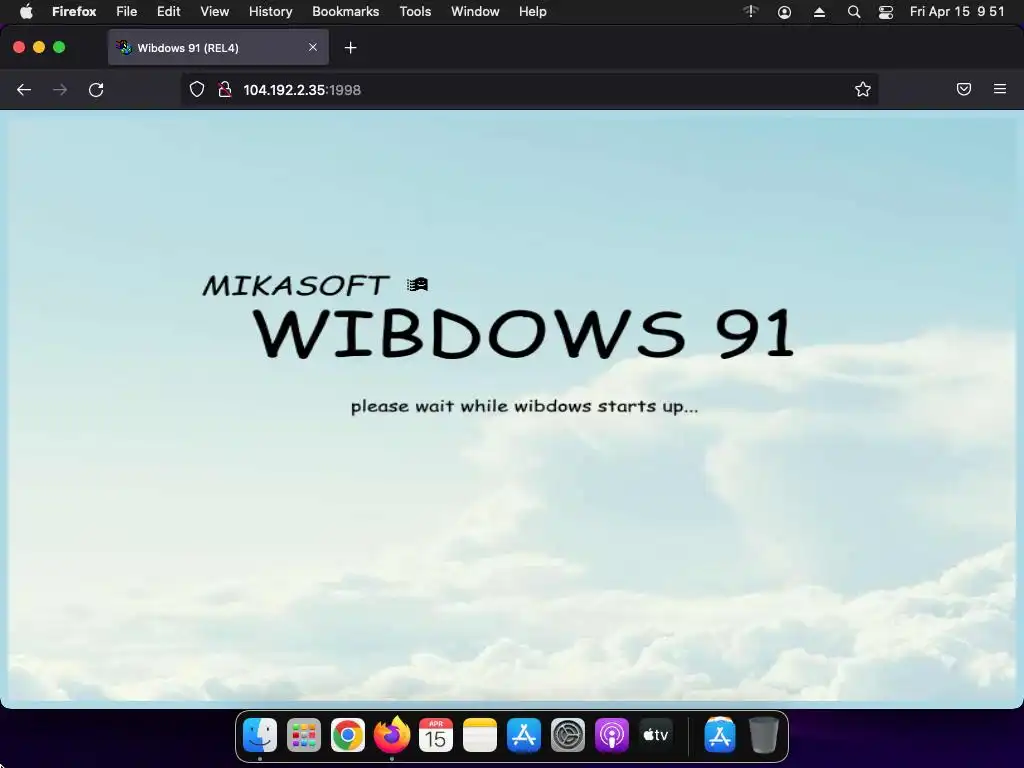This screenshot has height=768, width=1024.
Task: Click the forward navigation arrow
Action: point(60,89)
